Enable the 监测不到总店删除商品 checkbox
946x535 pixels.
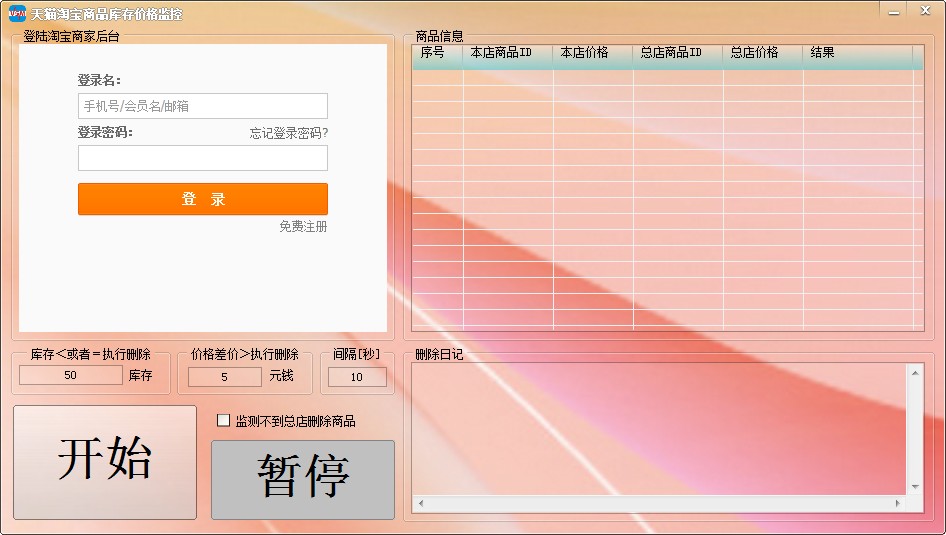pos(224,421)
